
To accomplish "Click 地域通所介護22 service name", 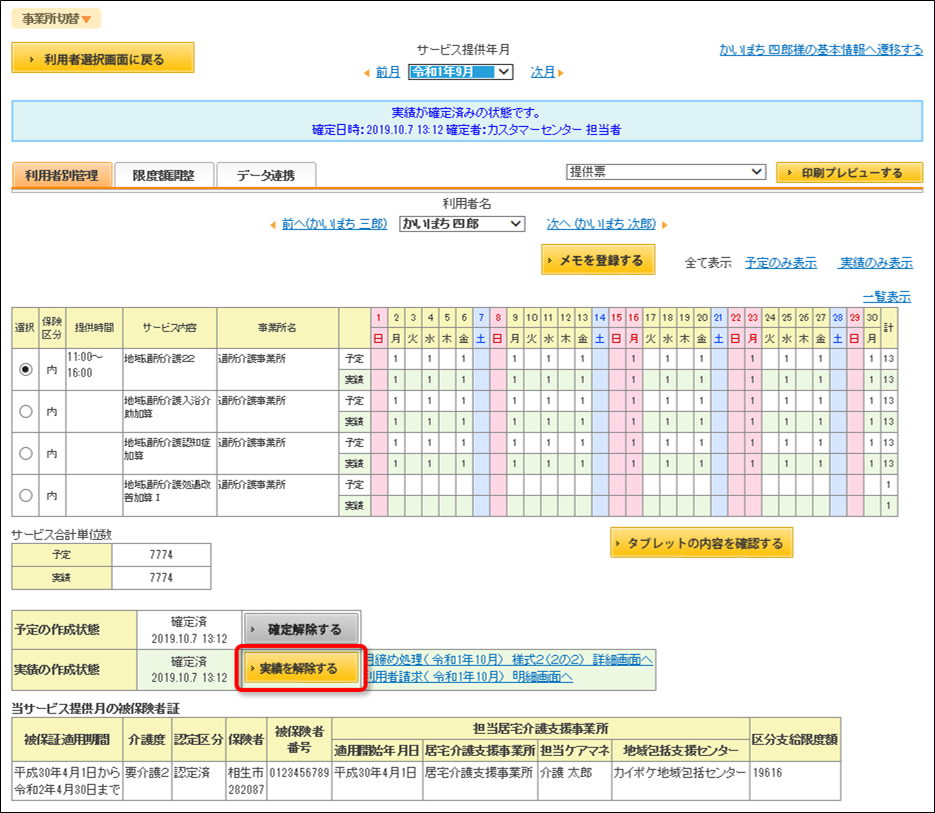I will click(159, 358).
